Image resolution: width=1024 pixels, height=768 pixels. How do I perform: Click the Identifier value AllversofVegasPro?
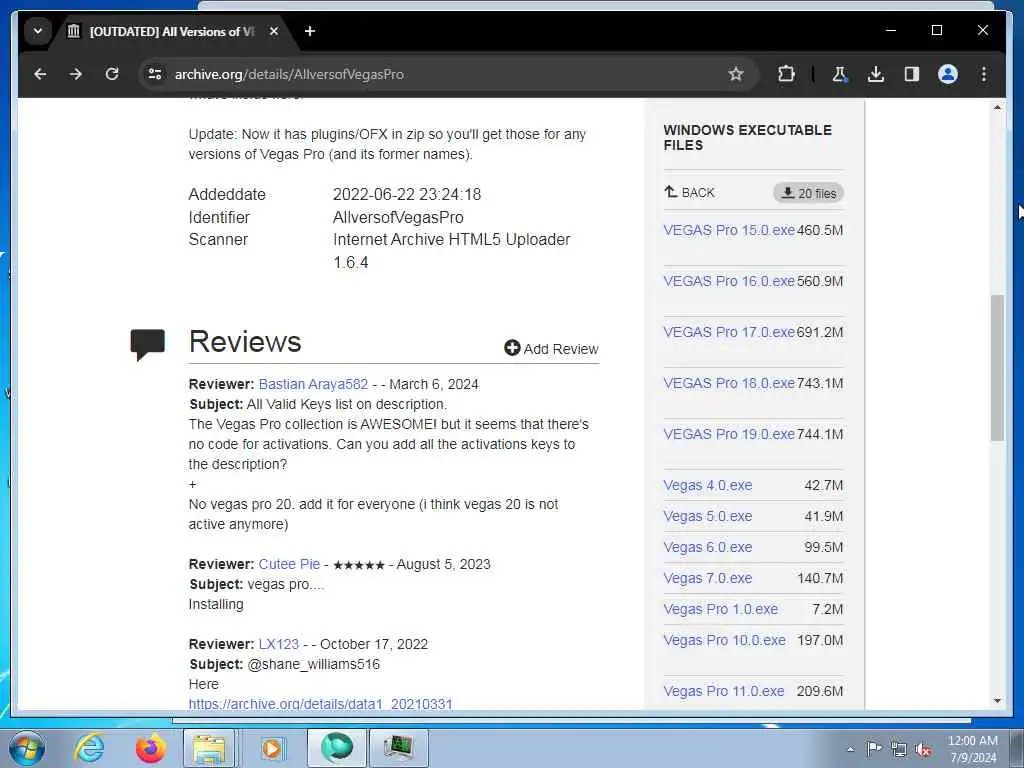(398, 217)
